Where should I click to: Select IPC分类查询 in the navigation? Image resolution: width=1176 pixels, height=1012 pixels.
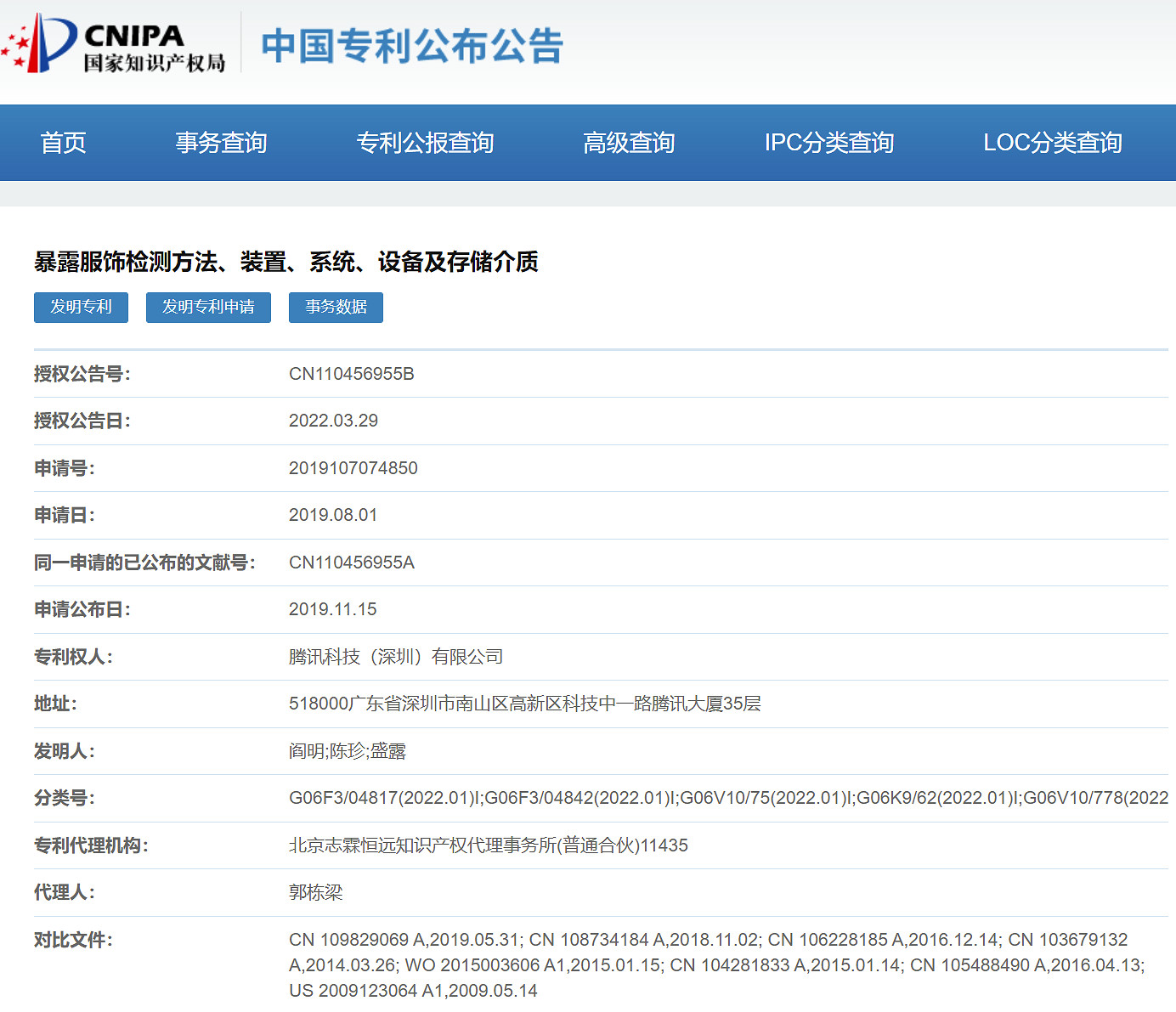[829, 143]
